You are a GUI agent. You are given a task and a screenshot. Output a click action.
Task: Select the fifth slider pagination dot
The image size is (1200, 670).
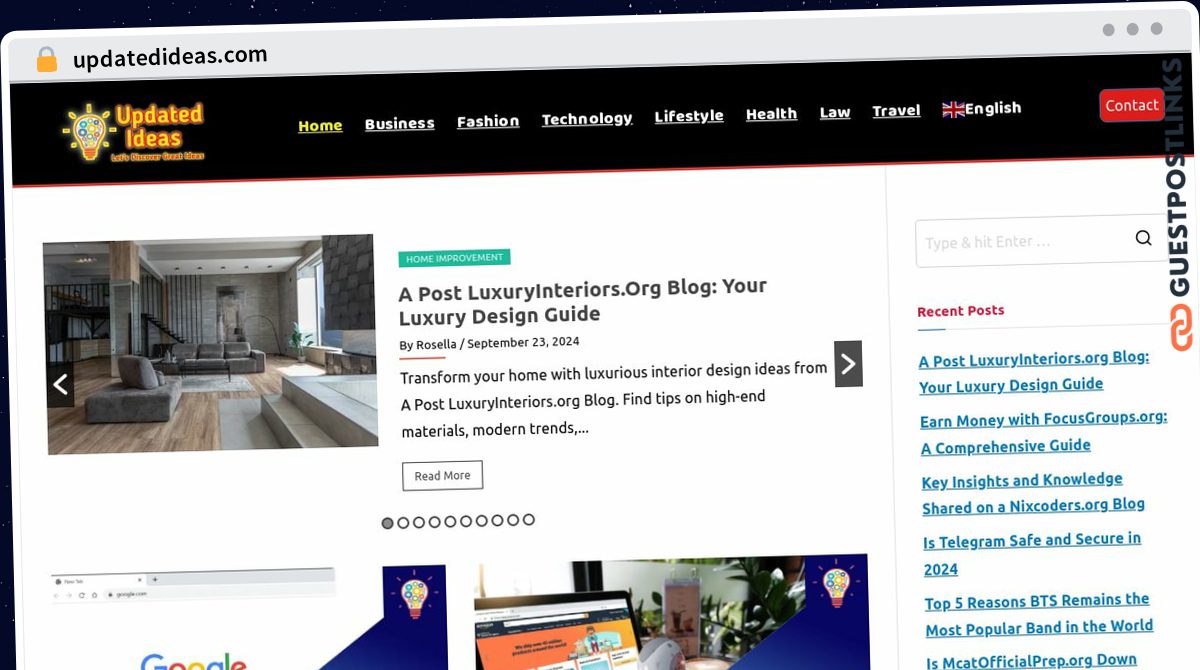coord(450,522)
